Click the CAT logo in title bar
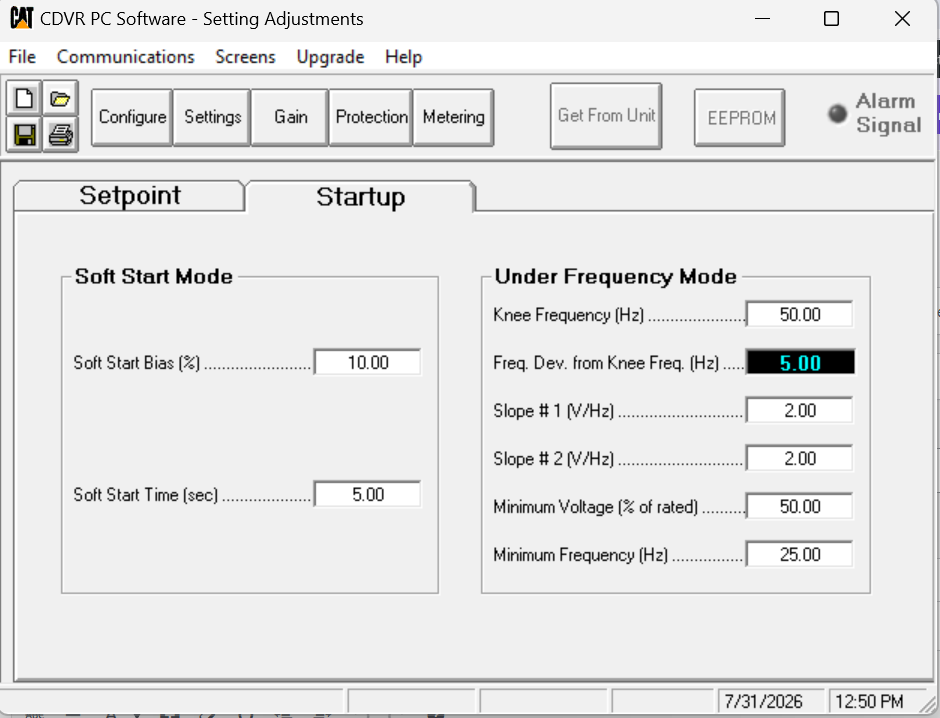 (x=22, y=18)
